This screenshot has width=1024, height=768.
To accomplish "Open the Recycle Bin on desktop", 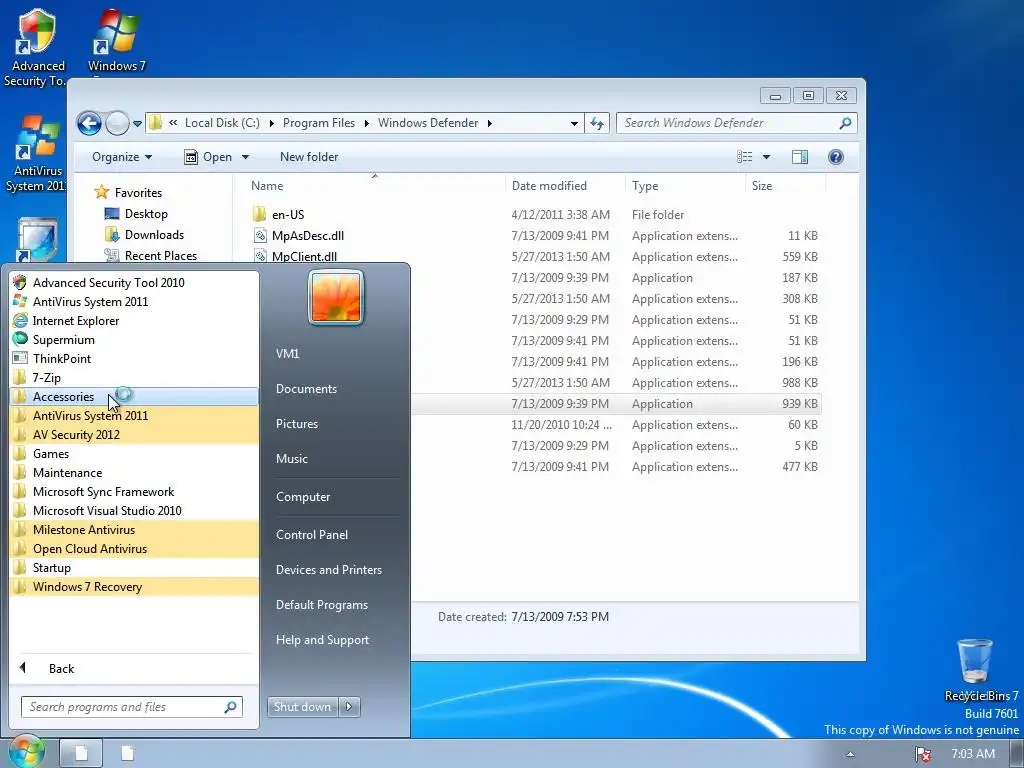I will pyautogui.click(x=975, y=670).
